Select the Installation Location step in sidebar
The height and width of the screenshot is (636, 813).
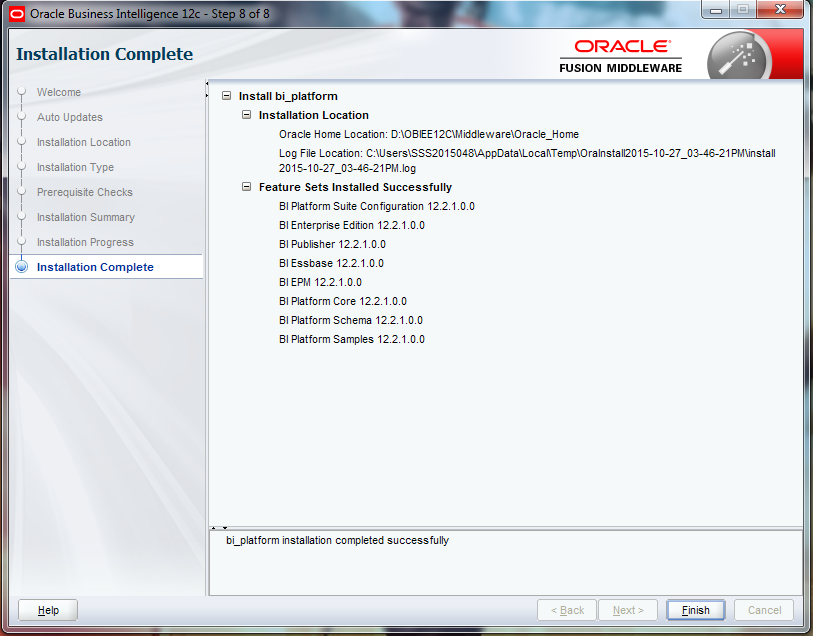83,142
